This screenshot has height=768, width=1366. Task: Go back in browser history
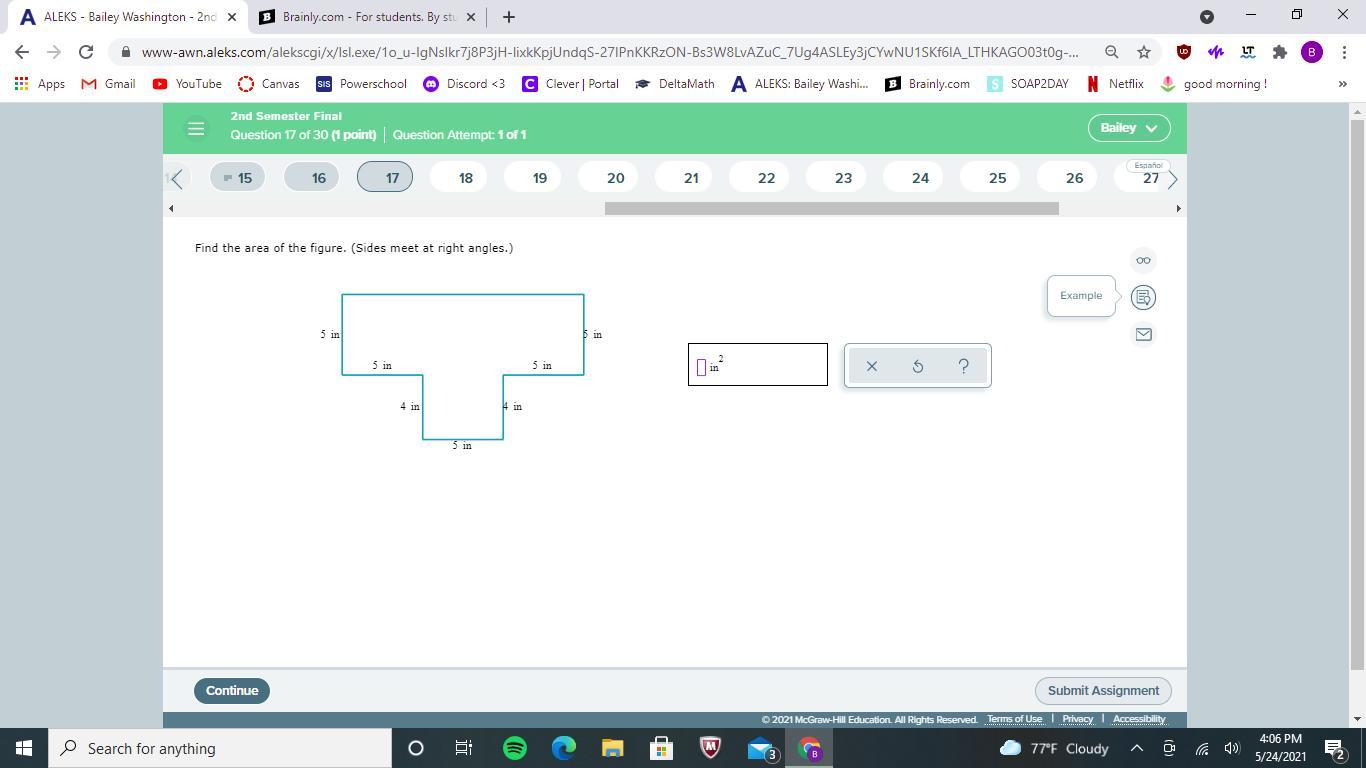(x=22, y=52)
